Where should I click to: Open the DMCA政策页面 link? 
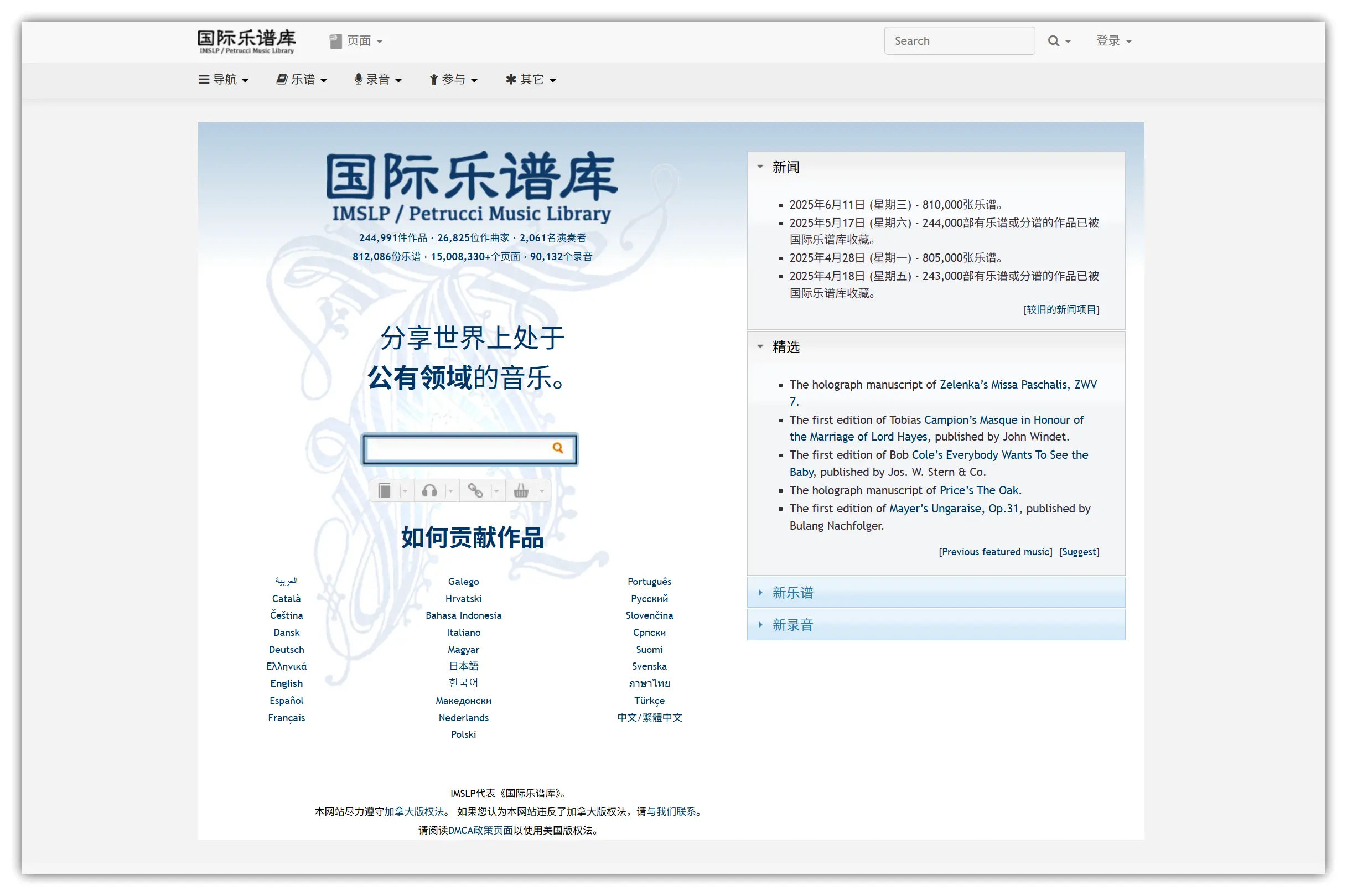pos(480,831)
